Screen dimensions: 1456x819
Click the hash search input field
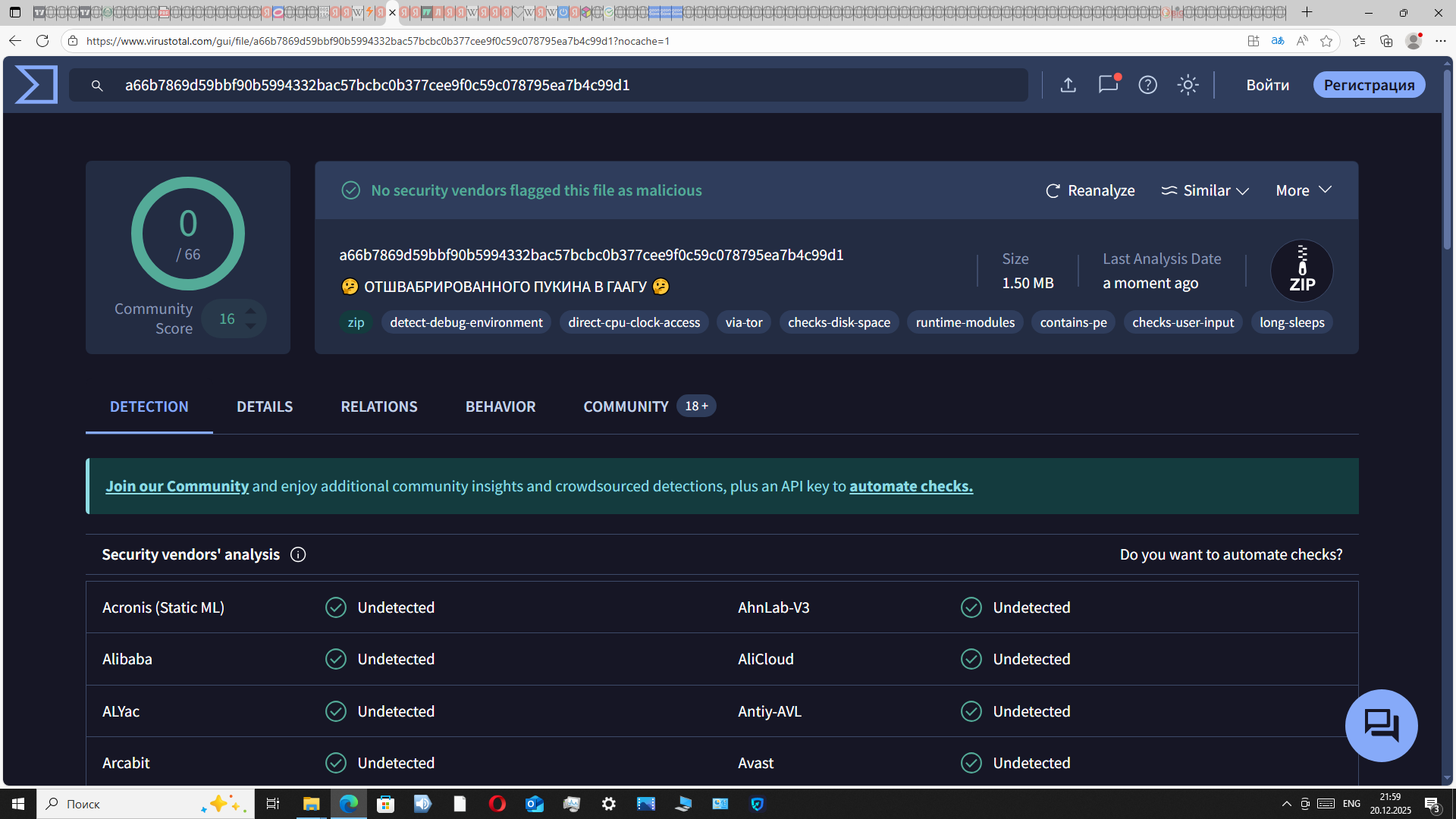(531, 85)
